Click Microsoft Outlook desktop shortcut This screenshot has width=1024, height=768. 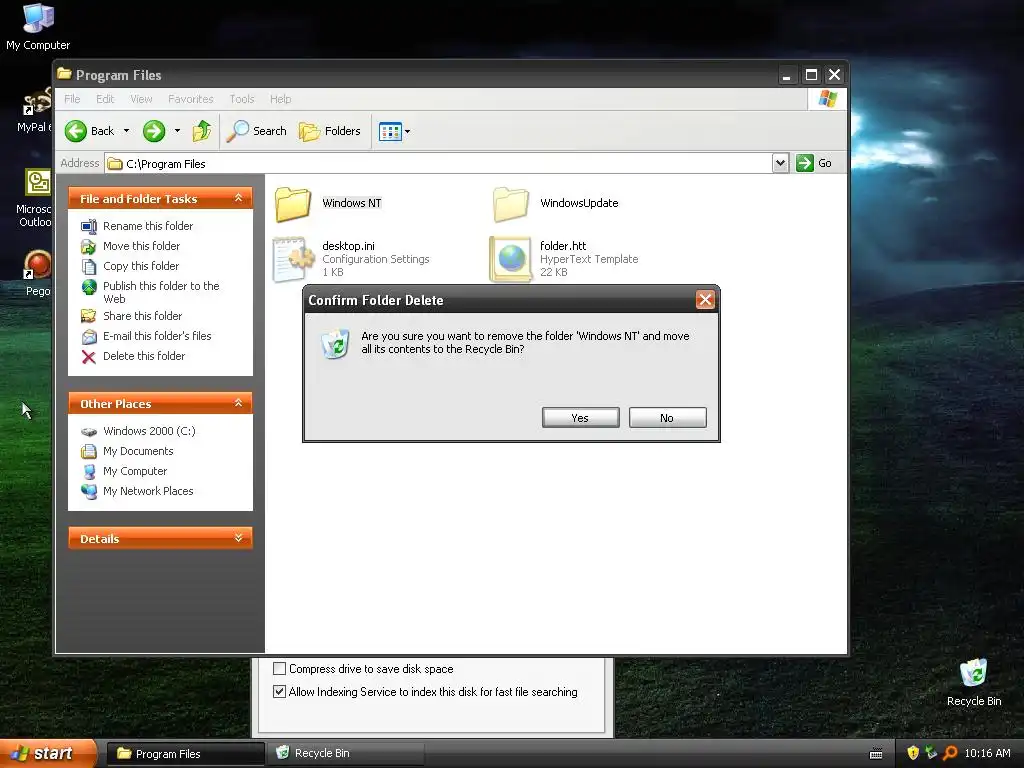tap(35, 198)
